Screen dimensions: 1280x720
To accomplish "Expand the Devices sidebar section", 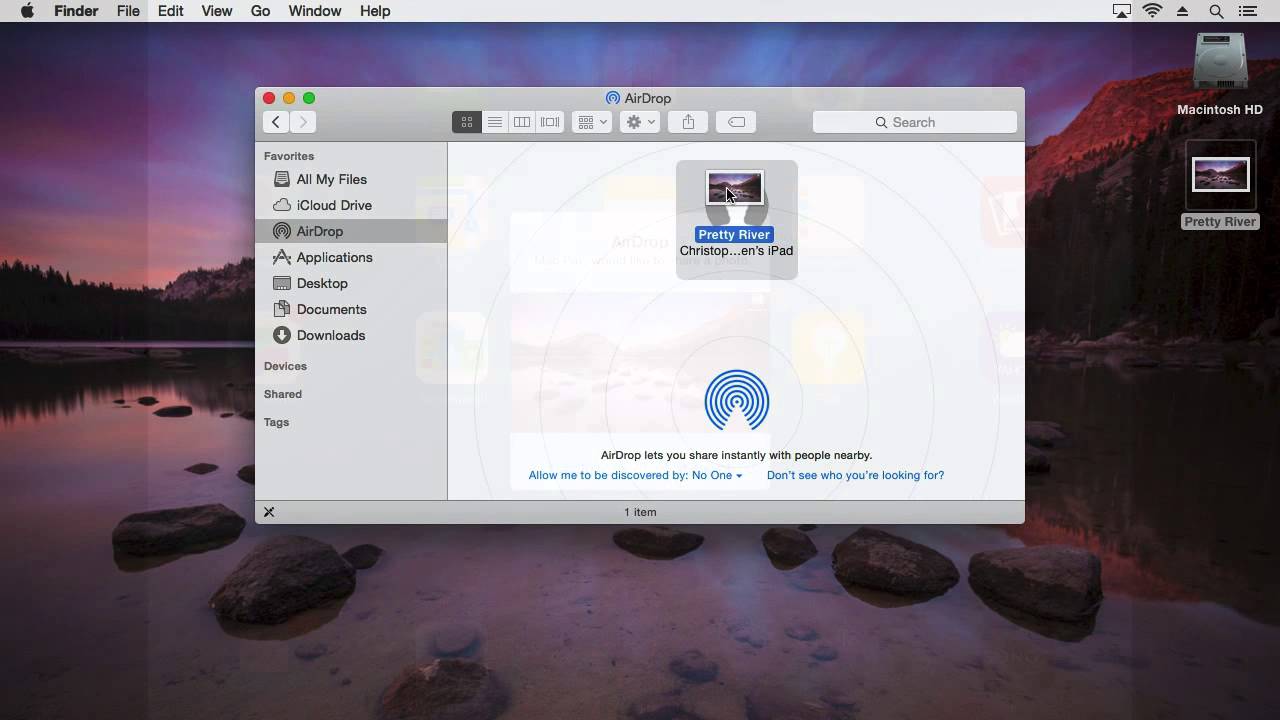I will tap(285, 366).
